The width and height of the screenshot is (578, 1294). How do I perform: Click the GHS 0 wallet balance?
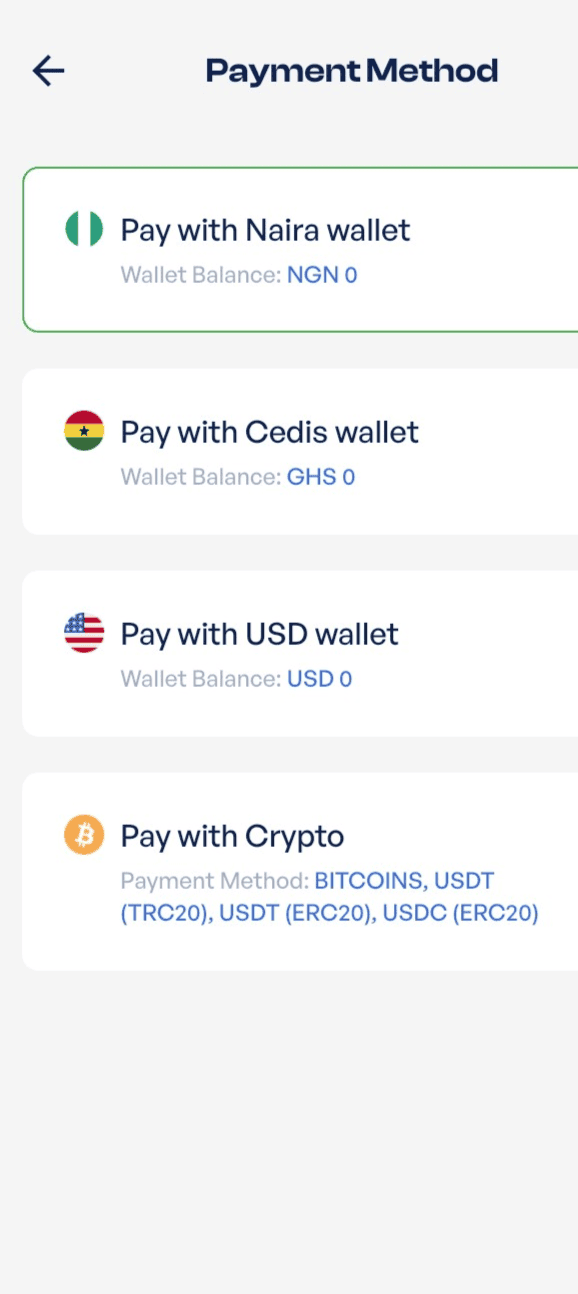(x=321, y=477)
